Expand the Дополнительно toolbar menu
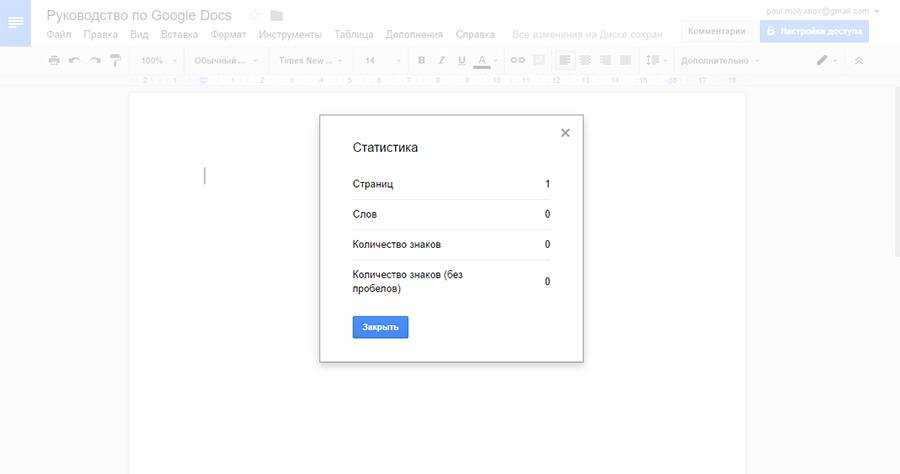 tap(720, 60)
